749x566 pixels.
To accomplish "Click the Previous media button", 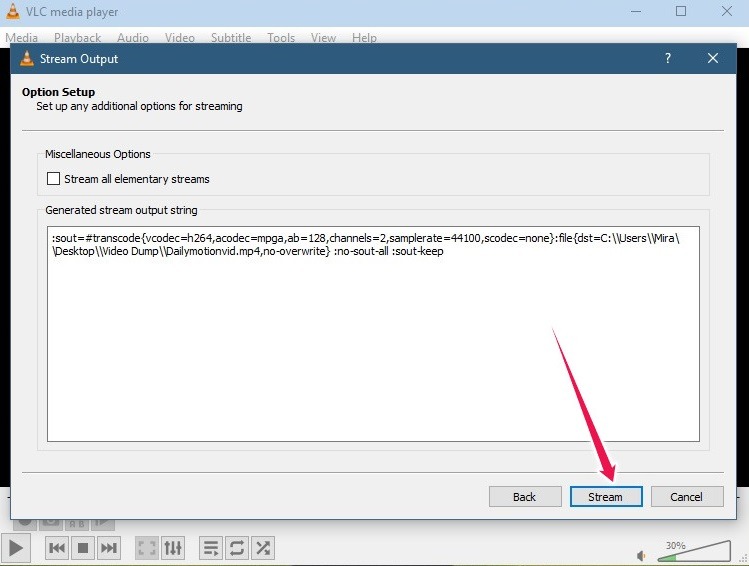I will (57, 548).
